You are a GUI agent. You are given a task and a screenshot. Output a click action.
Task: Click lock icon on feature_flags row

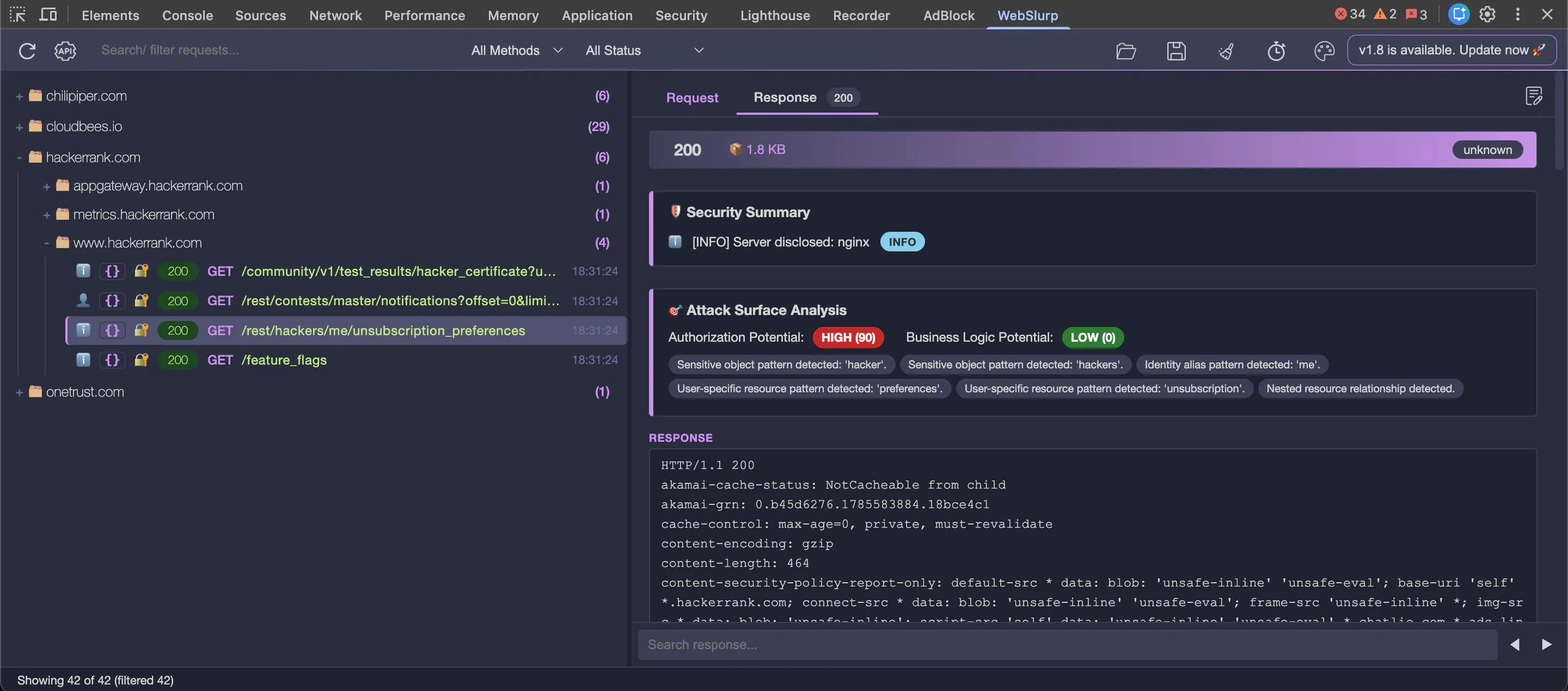141,360
